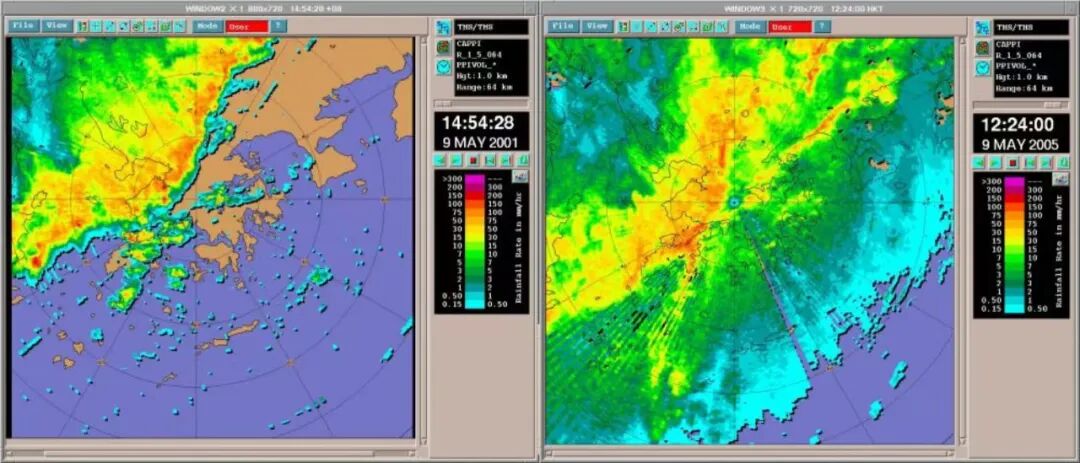Click the Mode button in right window

click(x=748, y=27)
